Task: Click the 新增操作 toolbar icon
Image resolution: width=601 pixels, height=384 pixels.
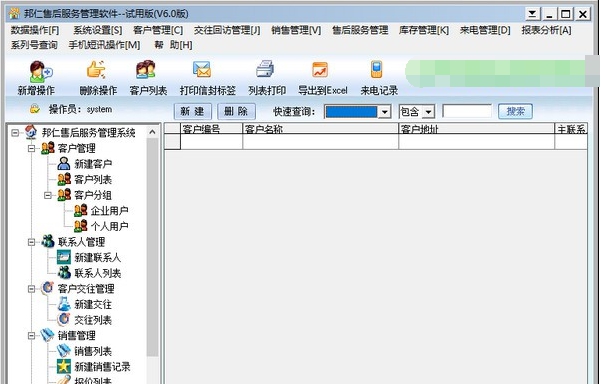Action: point(41,72)
